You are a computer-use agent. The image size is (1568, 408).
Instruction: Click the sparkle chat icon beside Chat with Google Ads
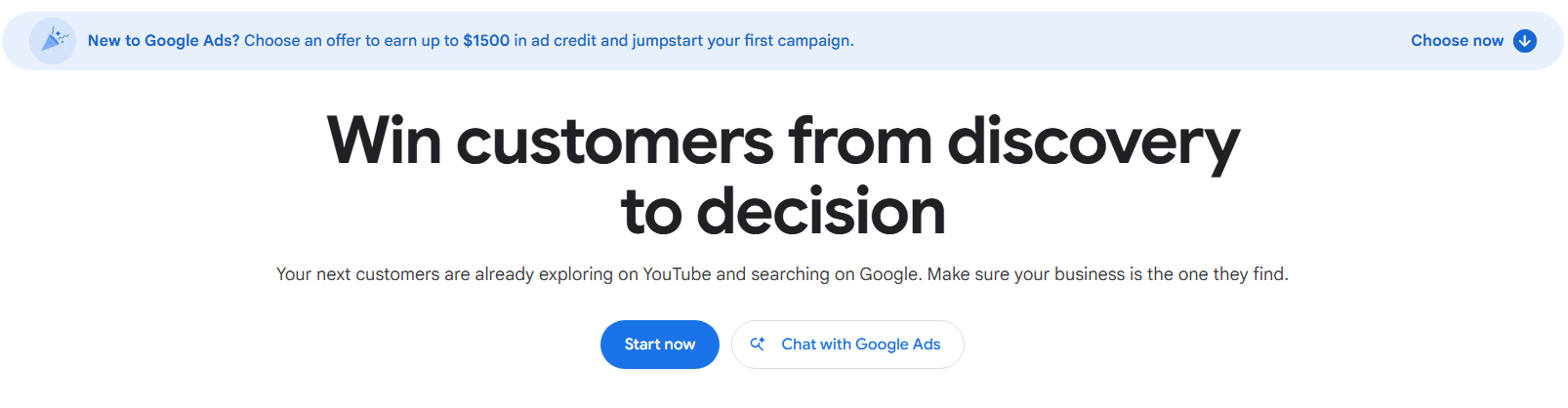[x=758, y=344]
